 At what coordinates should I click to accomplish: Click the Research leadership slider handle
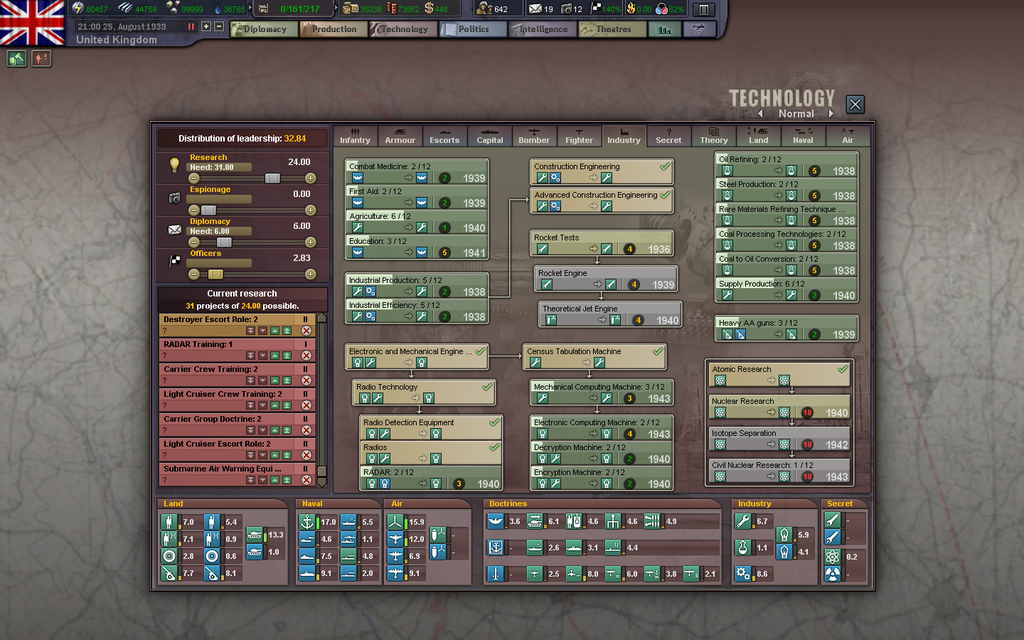point(272,178)
